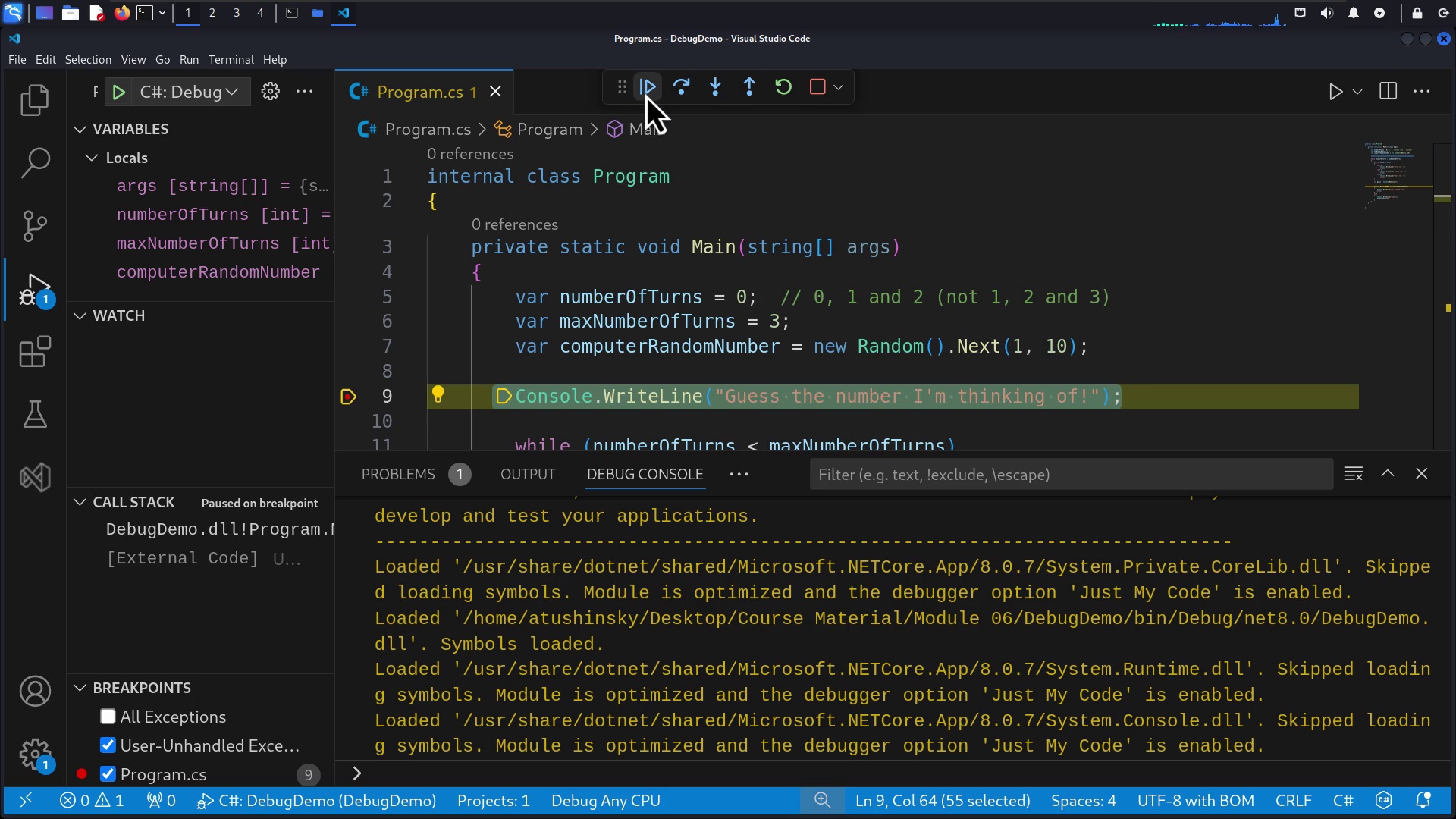Click the Ln 9, Col 64 cursor position status
1456x819 pixels.
[x=943, y=802]
